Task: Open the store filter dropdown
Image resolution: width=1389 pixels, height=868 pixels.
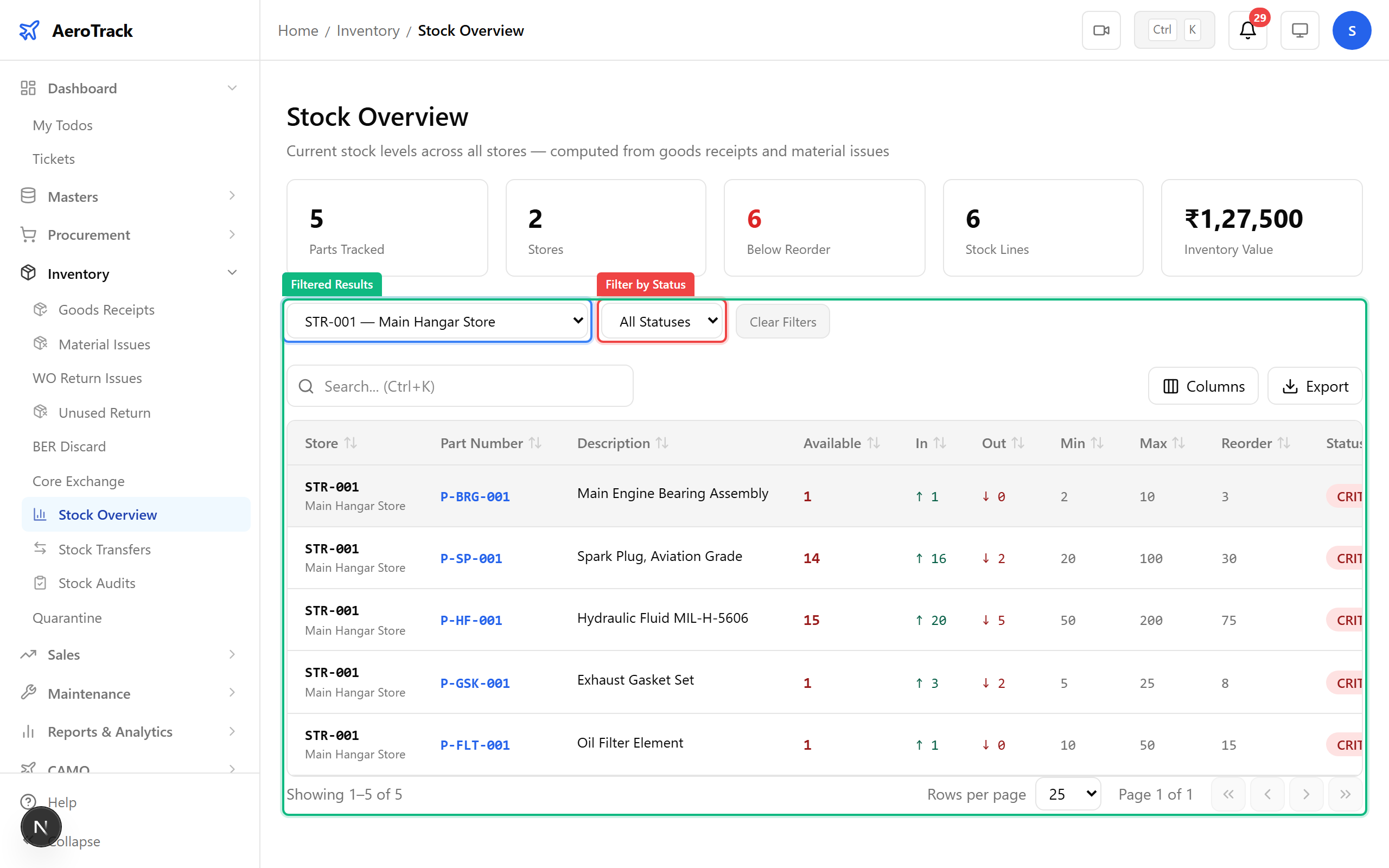Action: [x=437, y=321]
